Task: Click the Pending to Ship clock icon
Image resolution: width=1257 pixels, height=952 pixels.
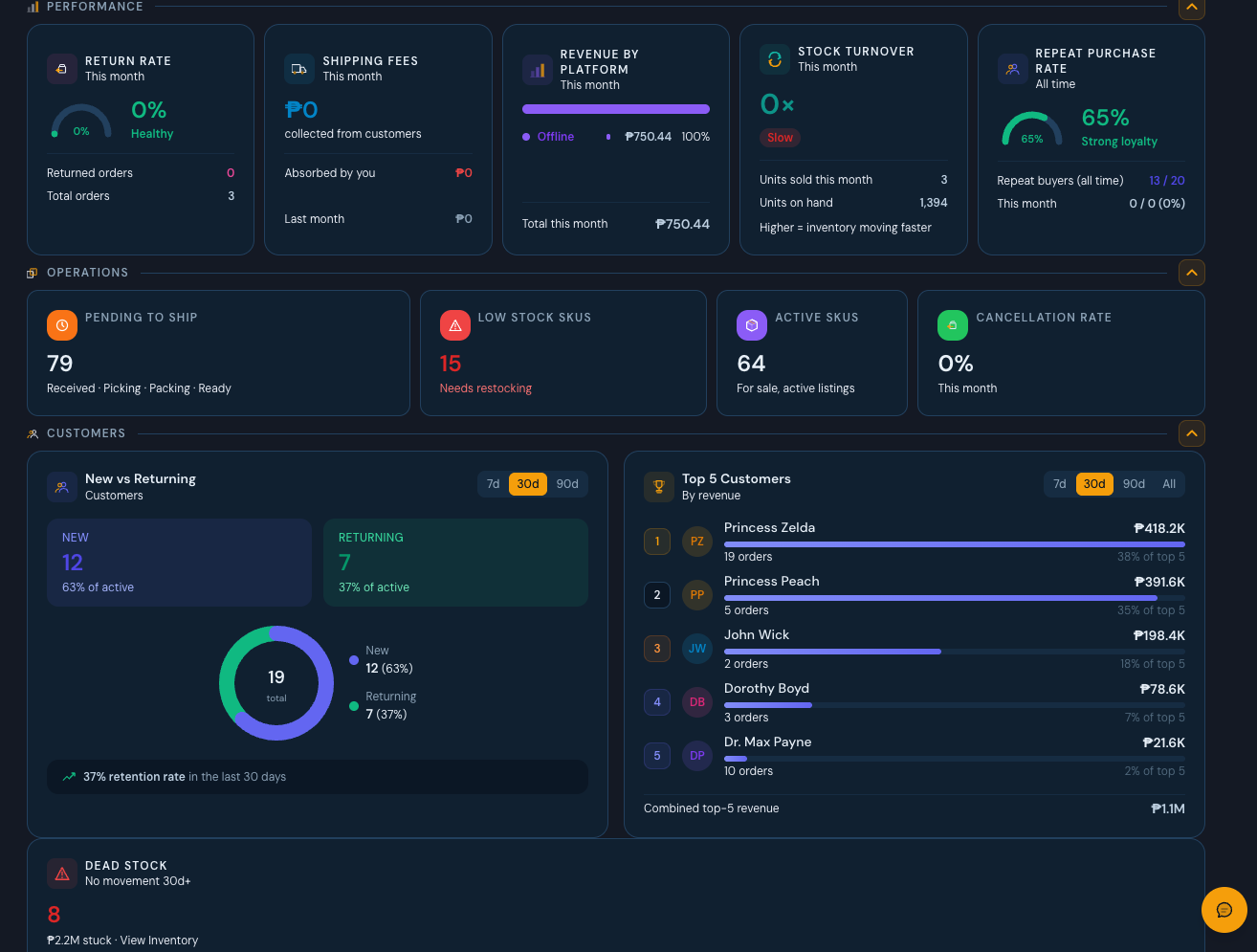Action: [x=62, y=325]
